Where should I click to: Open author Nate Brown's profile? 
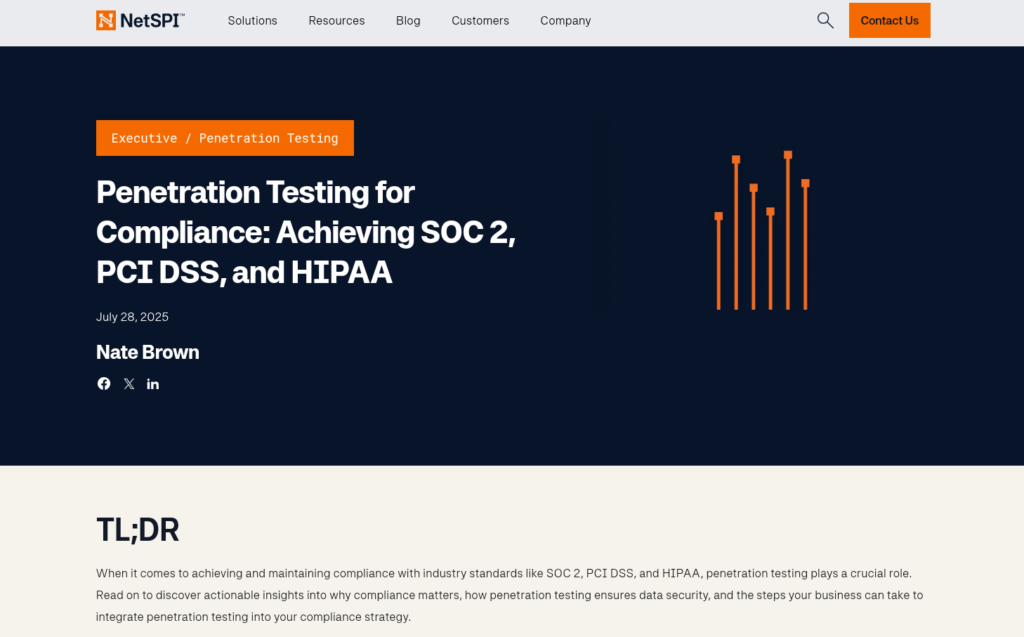coord(148,352)
